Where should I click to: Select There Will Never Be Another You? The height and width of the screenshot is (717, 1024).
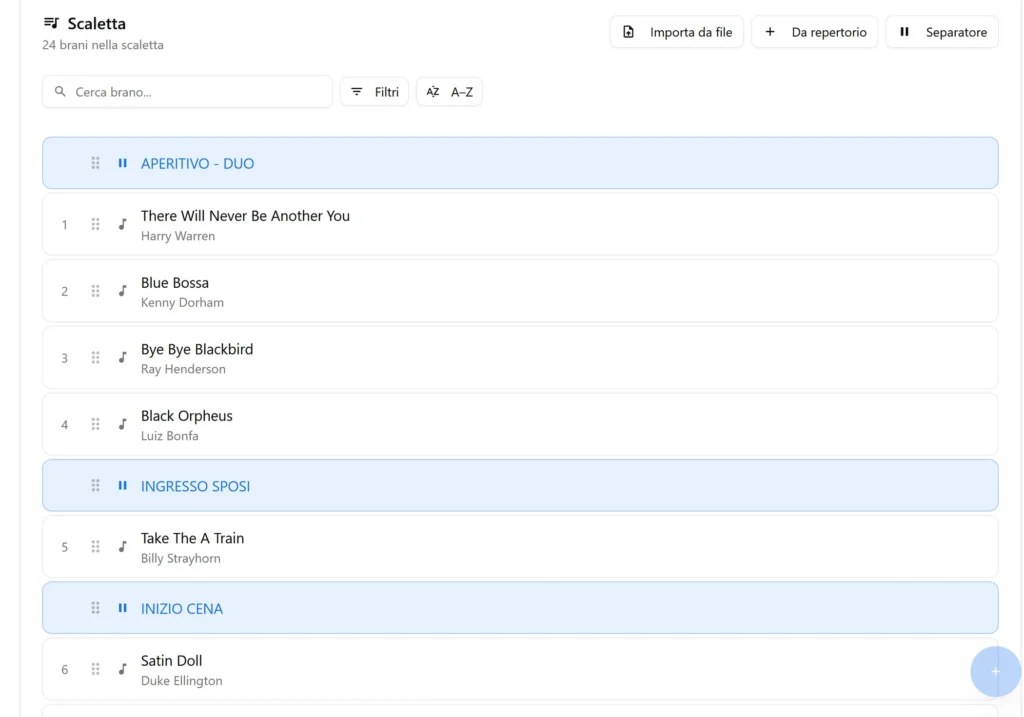[x=245, y=216]
